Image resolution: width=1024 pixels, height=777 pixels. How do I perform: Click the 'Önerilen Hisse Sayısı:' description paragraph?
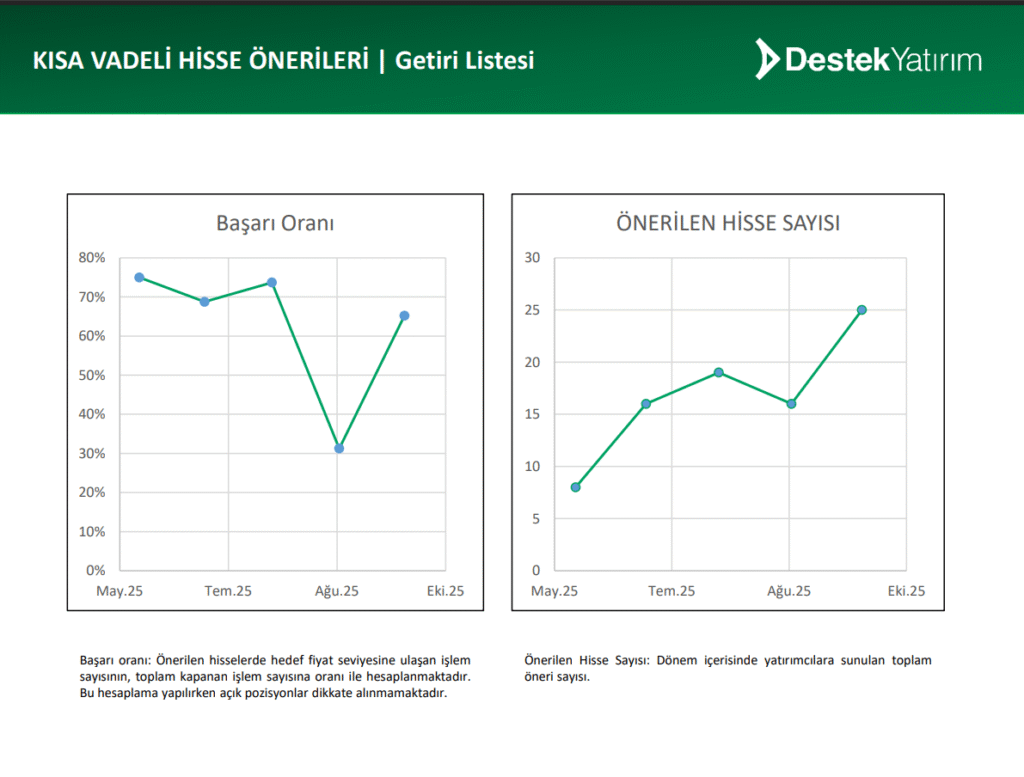(x=727, y=668)
